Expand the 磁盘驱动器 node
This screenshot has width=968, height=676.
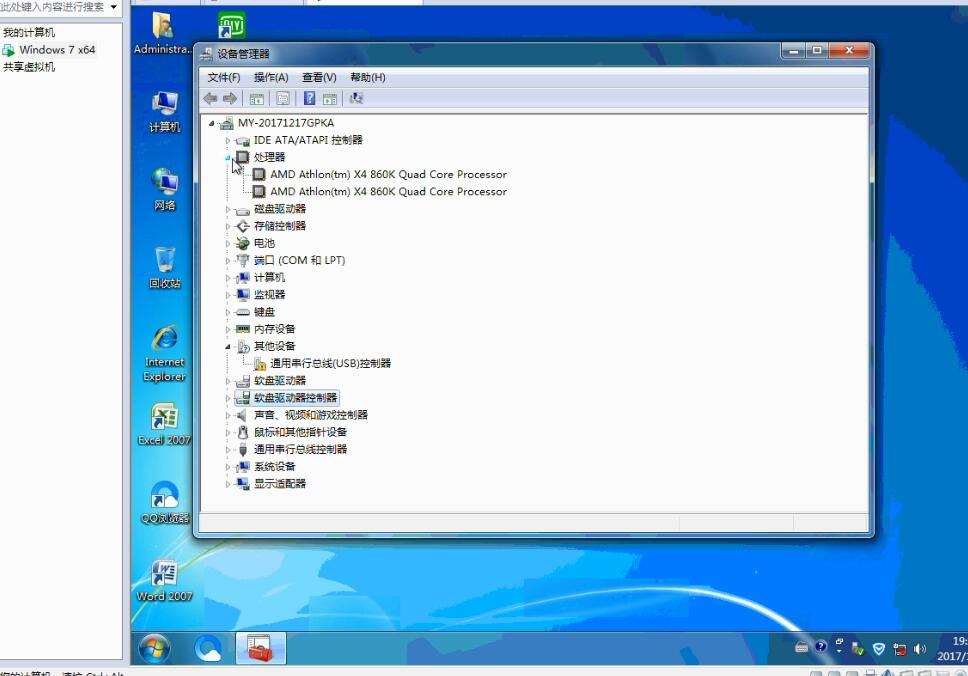228,209
